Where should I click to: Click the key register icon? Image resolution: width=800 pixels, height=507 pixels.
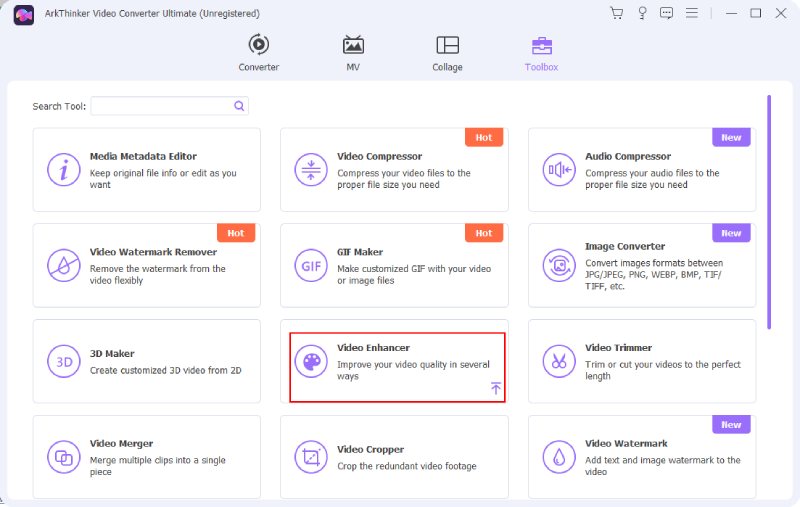click(642, 13)
